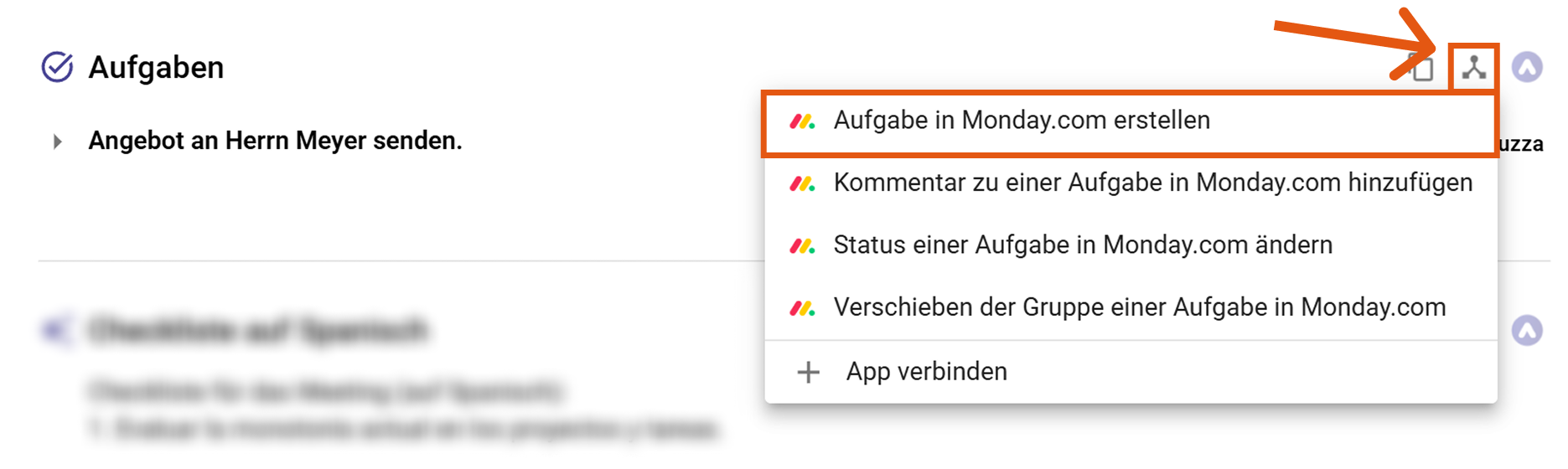Screen dimensions: 1568x469
Task: Click the plus icon beside App verbinden
Action: (808, 372)
